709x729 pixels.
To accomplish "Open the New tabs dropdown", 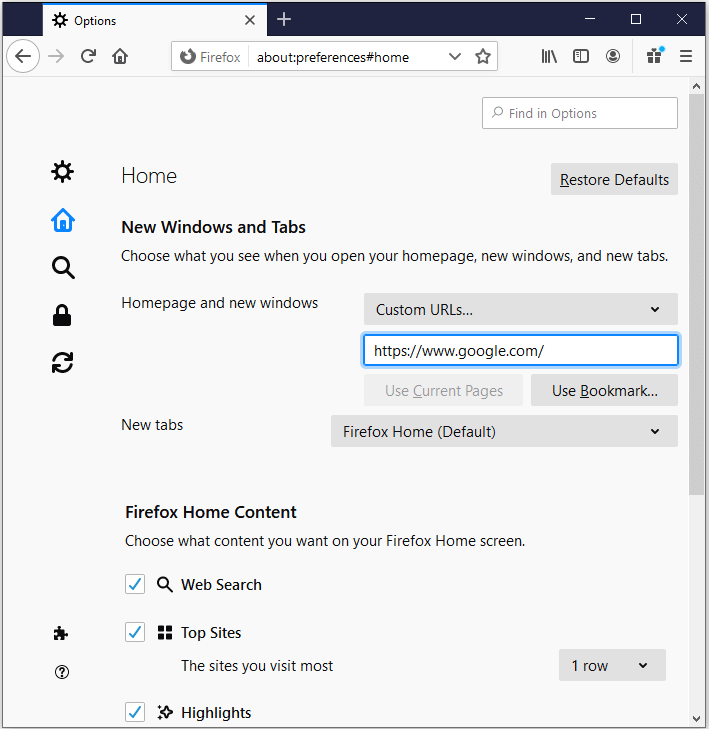I will point(504,431).
